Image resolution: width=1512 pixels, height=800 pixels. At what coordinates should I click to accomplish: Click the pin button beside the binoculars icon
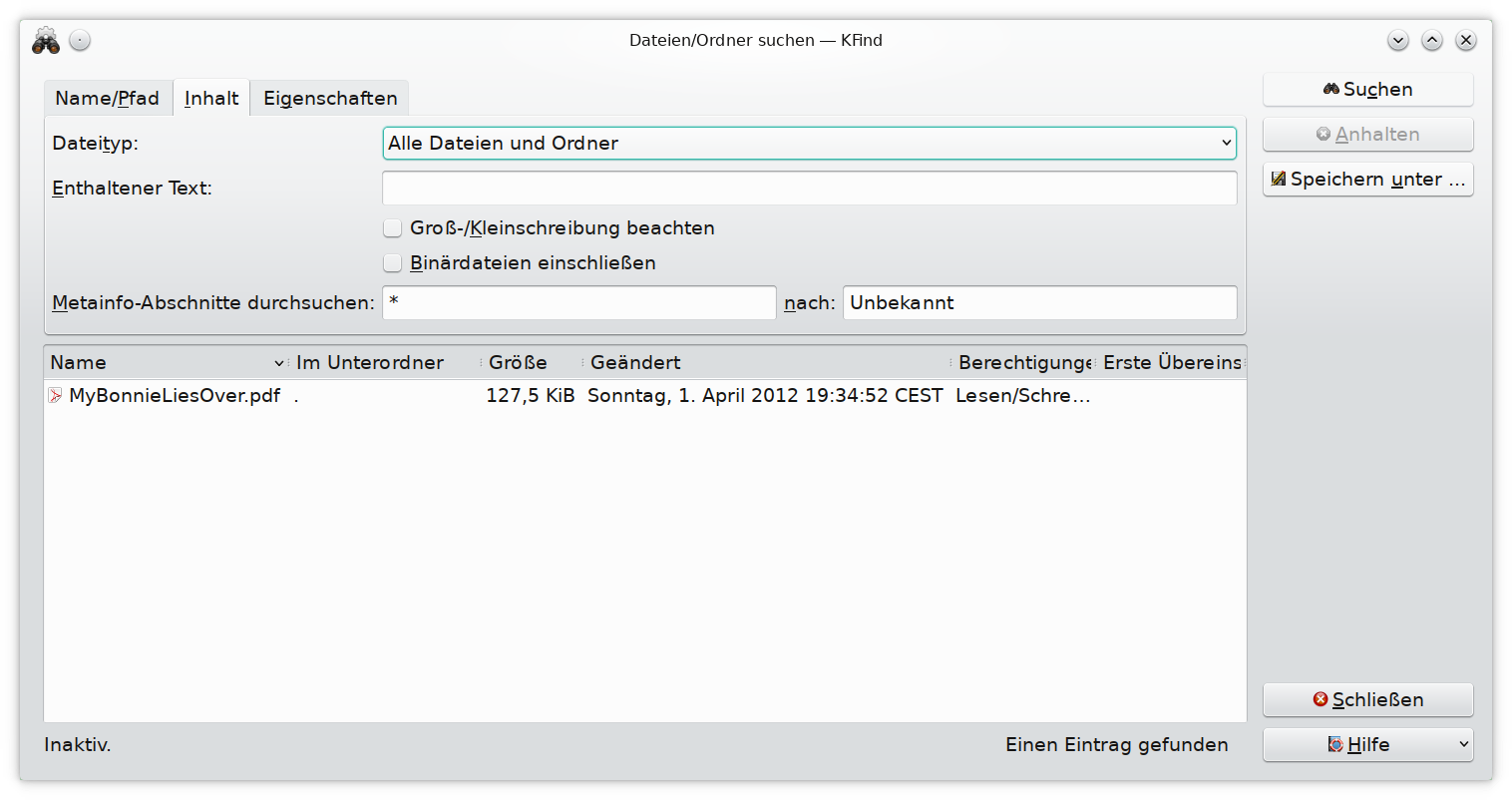coord(80,40)
